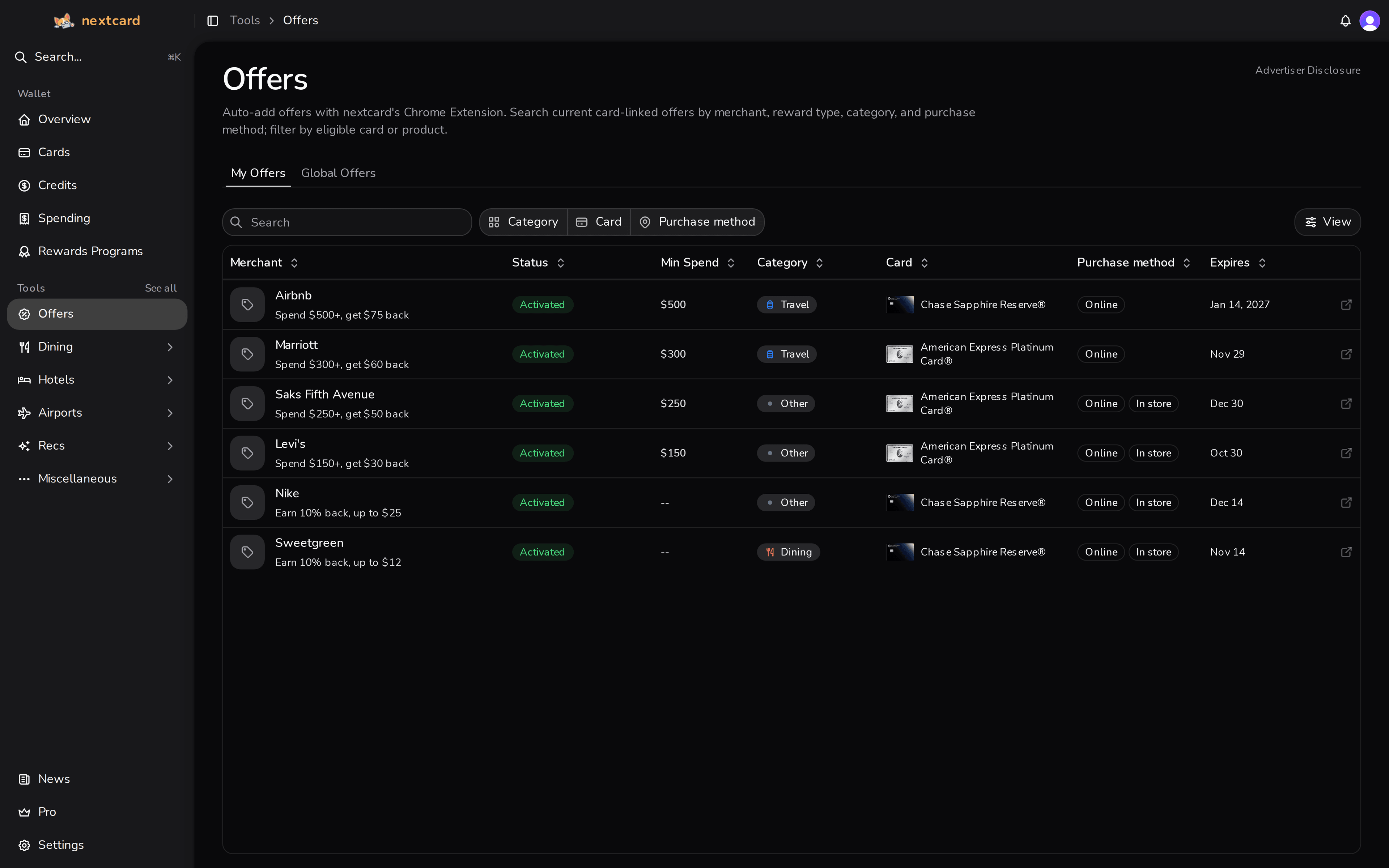Sort table by Merchant column
The image size is (1389, 868).
click(x=264, y=263)
